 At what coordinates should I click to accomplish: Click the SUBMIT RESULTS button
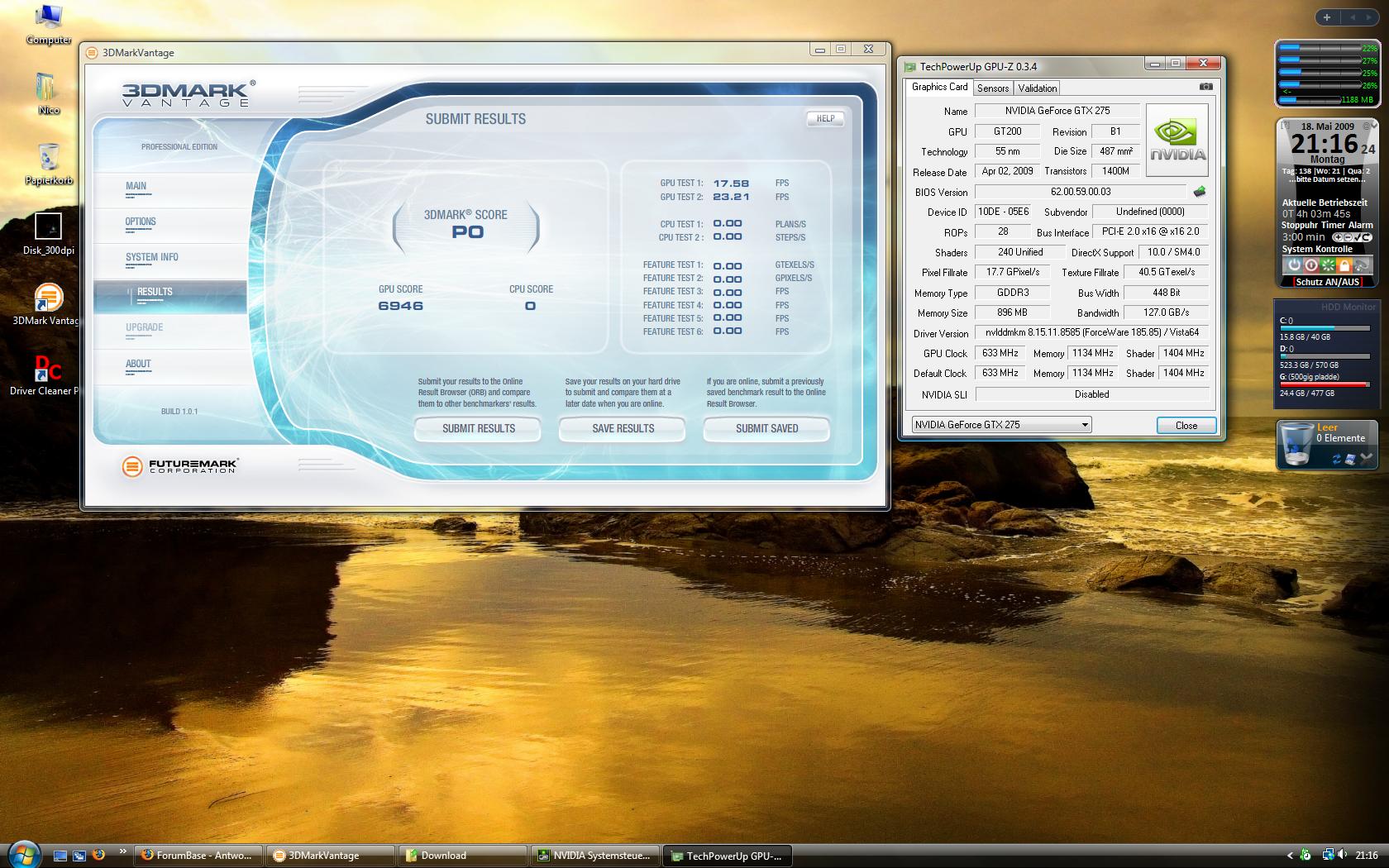pyautogui.click(x=478, y=429)
